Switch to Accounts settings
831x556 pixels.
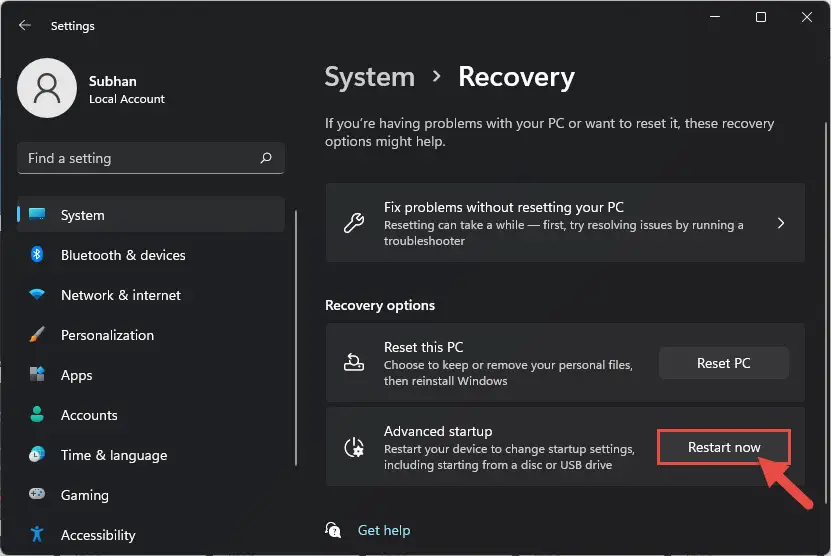click(151, 415)
